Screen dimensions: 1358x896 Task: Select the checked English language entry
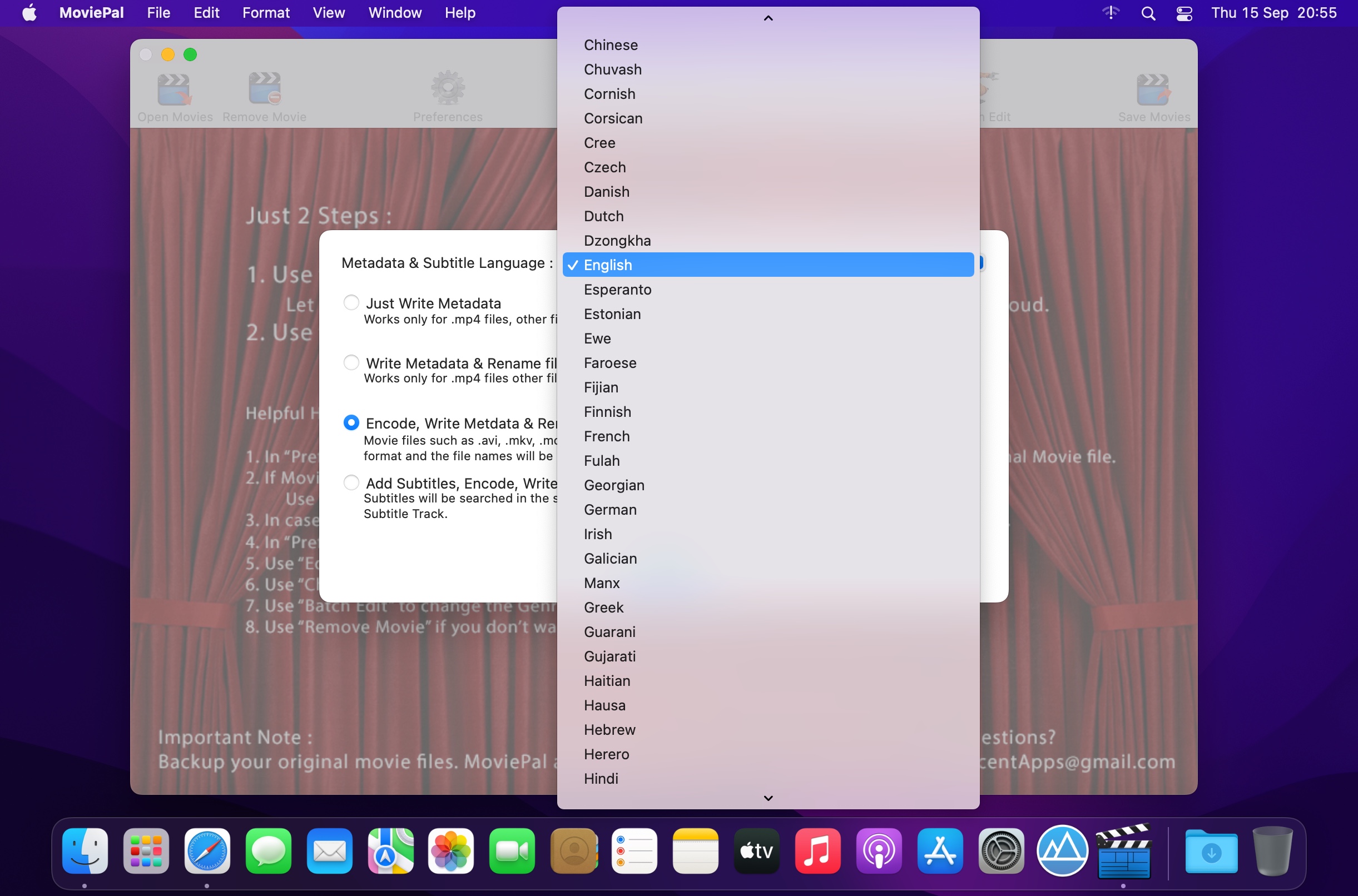pyautogui.click(x=768, y=265)
